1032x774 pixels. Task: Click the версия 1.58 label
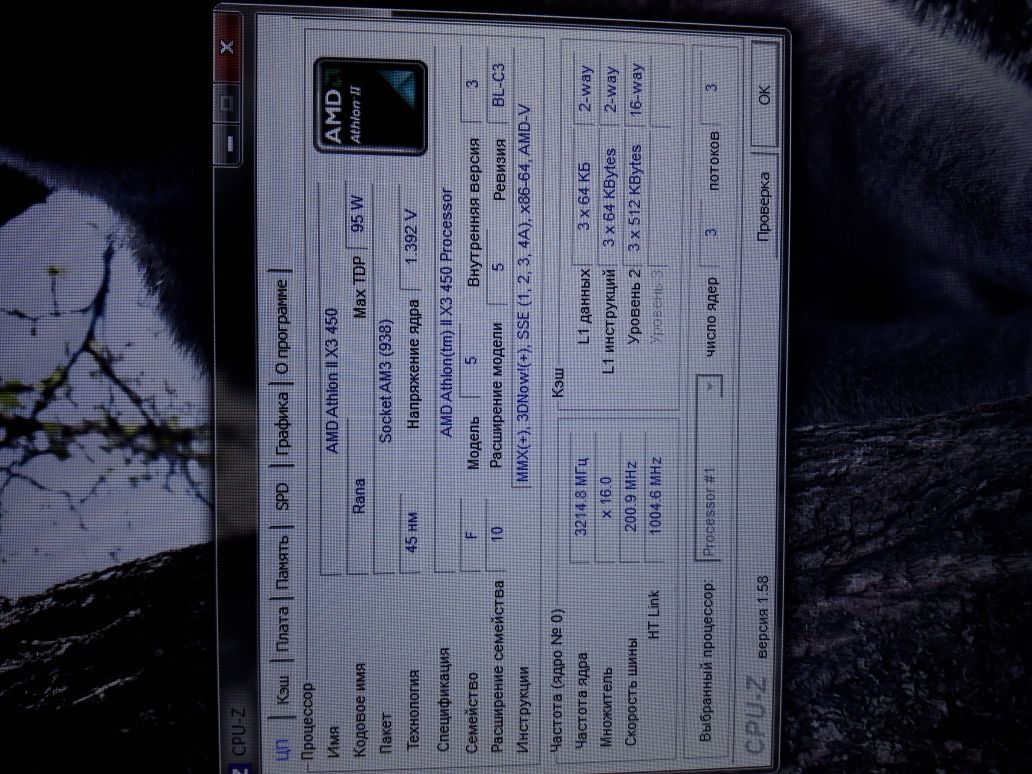click(763, 617)
